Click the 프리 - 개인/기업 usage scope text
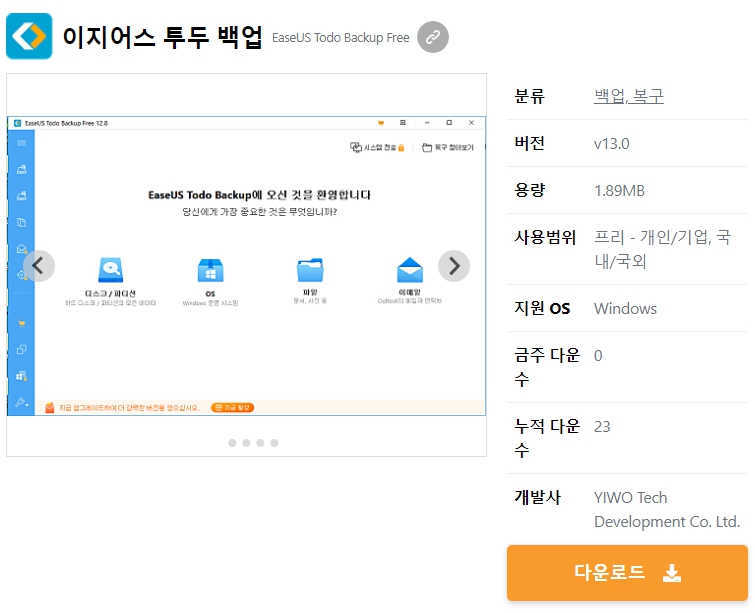This screenshot has width=755, height=613. [663, 249]
